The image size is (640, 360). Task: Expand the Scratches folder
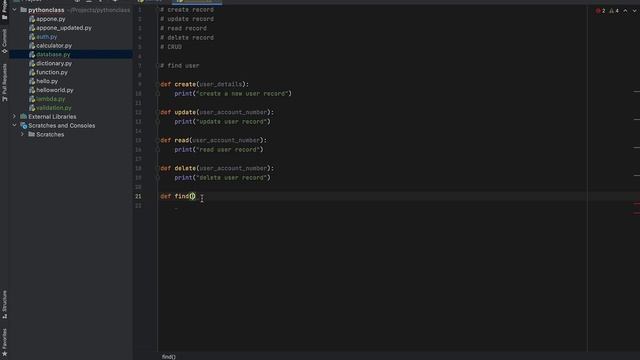[22, 134]
